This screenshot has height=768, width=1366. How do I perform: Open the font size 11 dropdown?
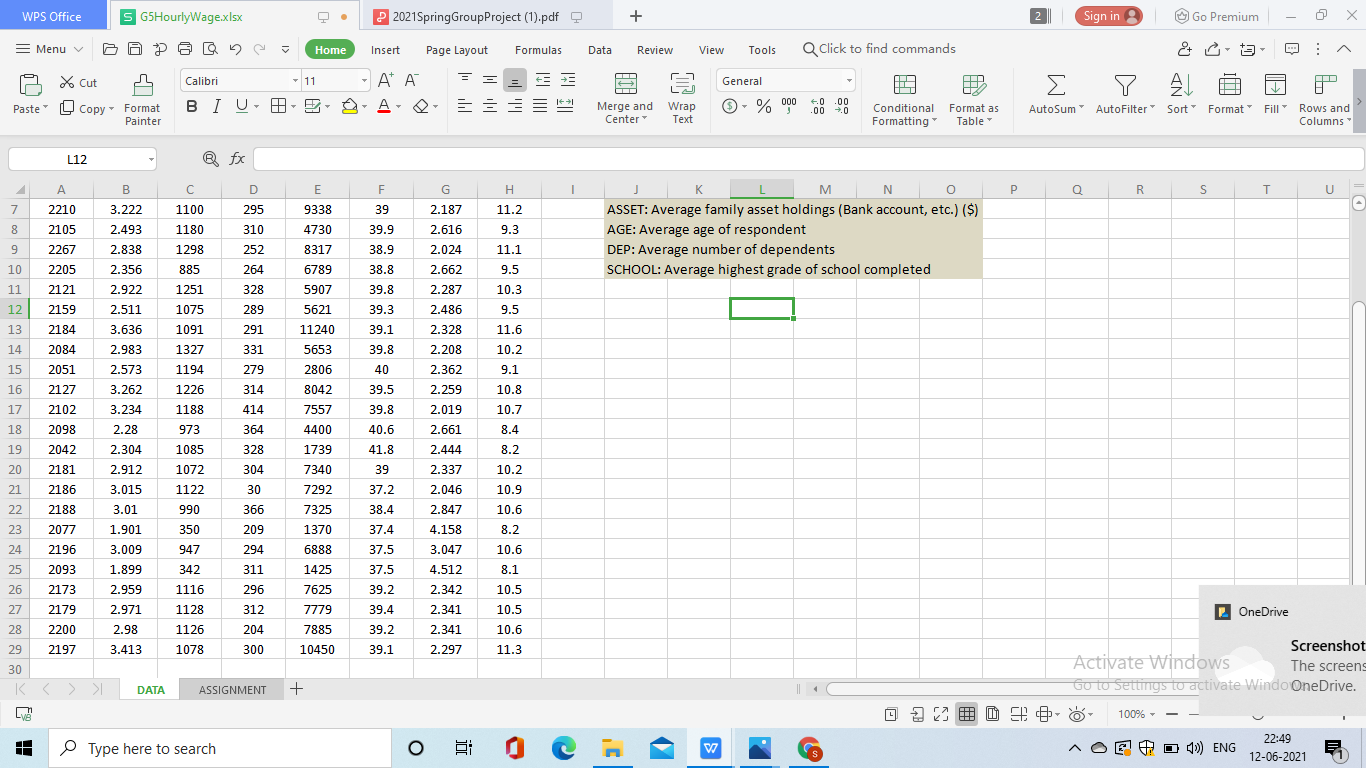[364, 81]
